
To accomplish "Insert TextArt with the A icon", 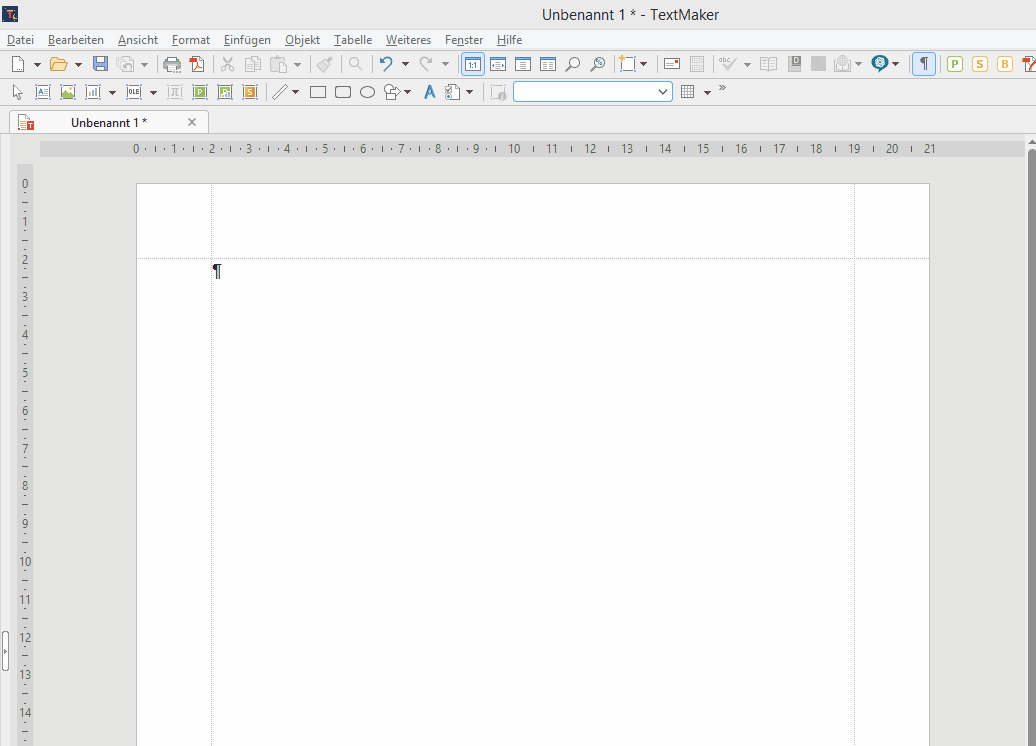I will [x=430, y=92].
